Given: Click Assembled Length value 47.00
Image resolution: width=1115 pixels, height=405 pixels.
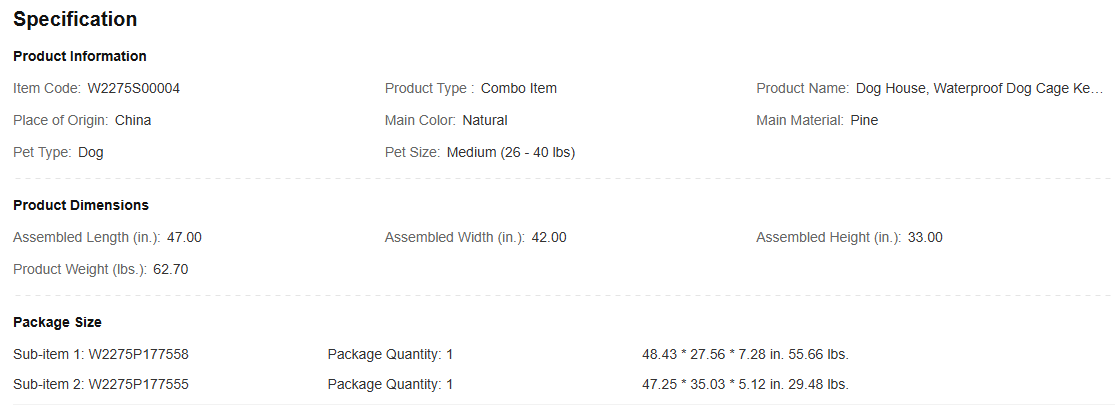Looking at the screenshot, I should click(x=184, y=237).
